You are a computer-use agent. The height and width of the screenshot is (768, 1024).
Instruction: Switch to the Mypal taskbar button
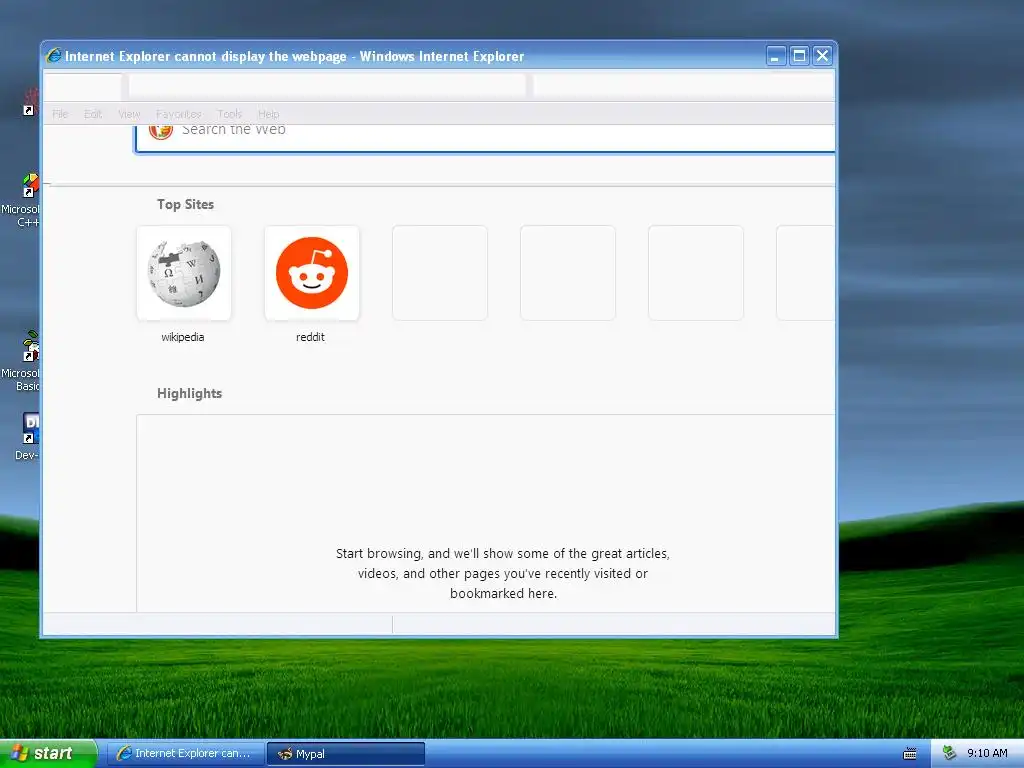coord(345,754)
